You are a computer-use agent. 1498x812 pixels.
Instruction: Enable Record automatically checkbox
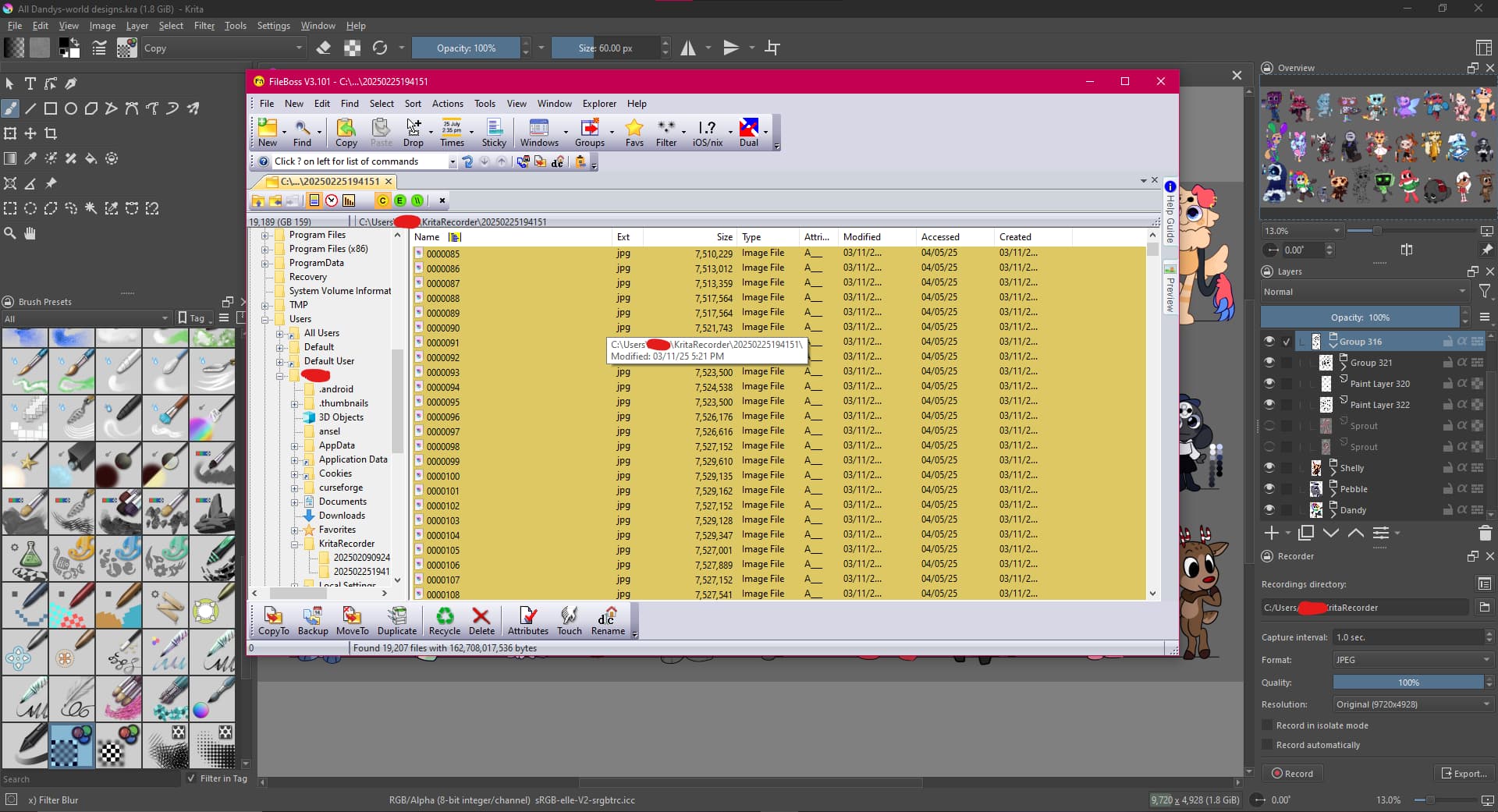pyautogui.click(x=1268, y=745)
